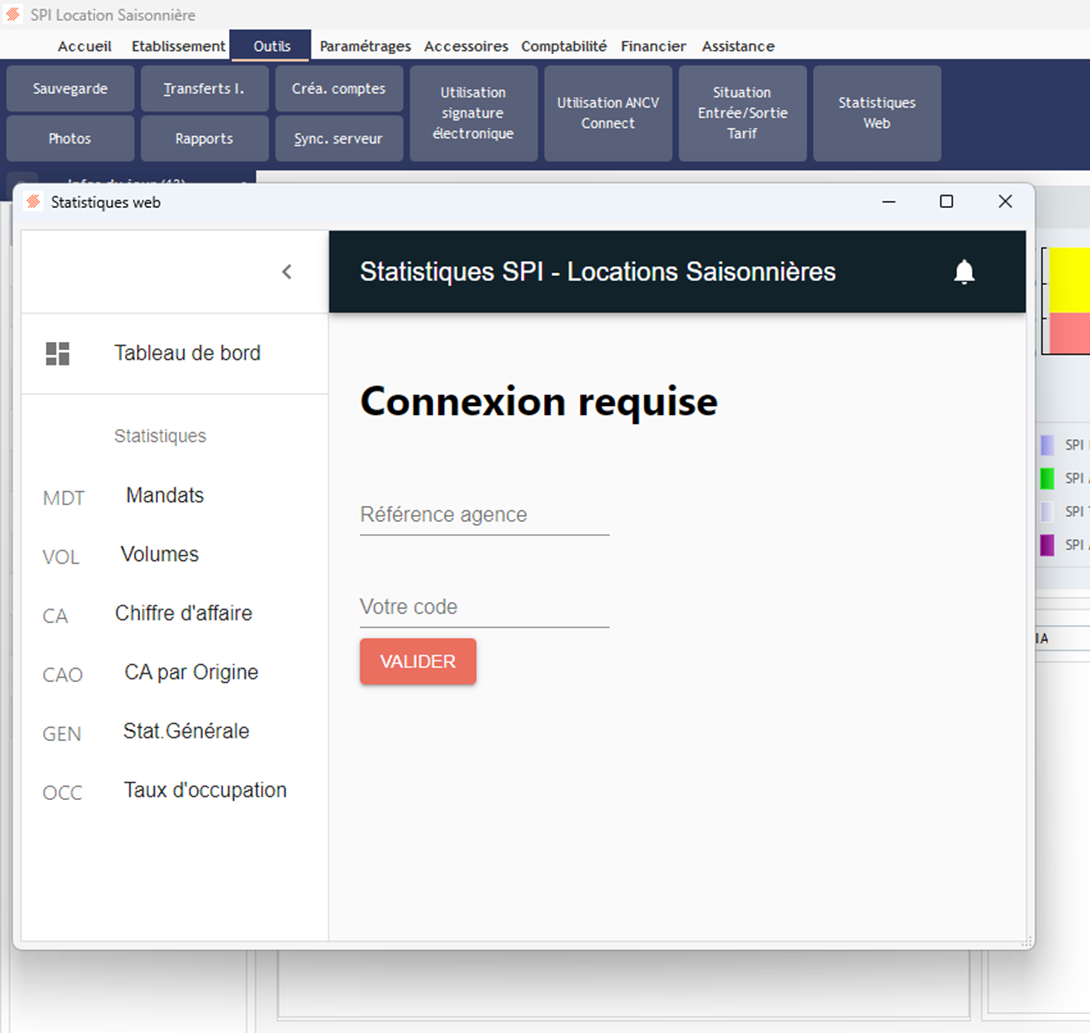
Task: Focus the Référence agence input field
Action: pos(485,515)
